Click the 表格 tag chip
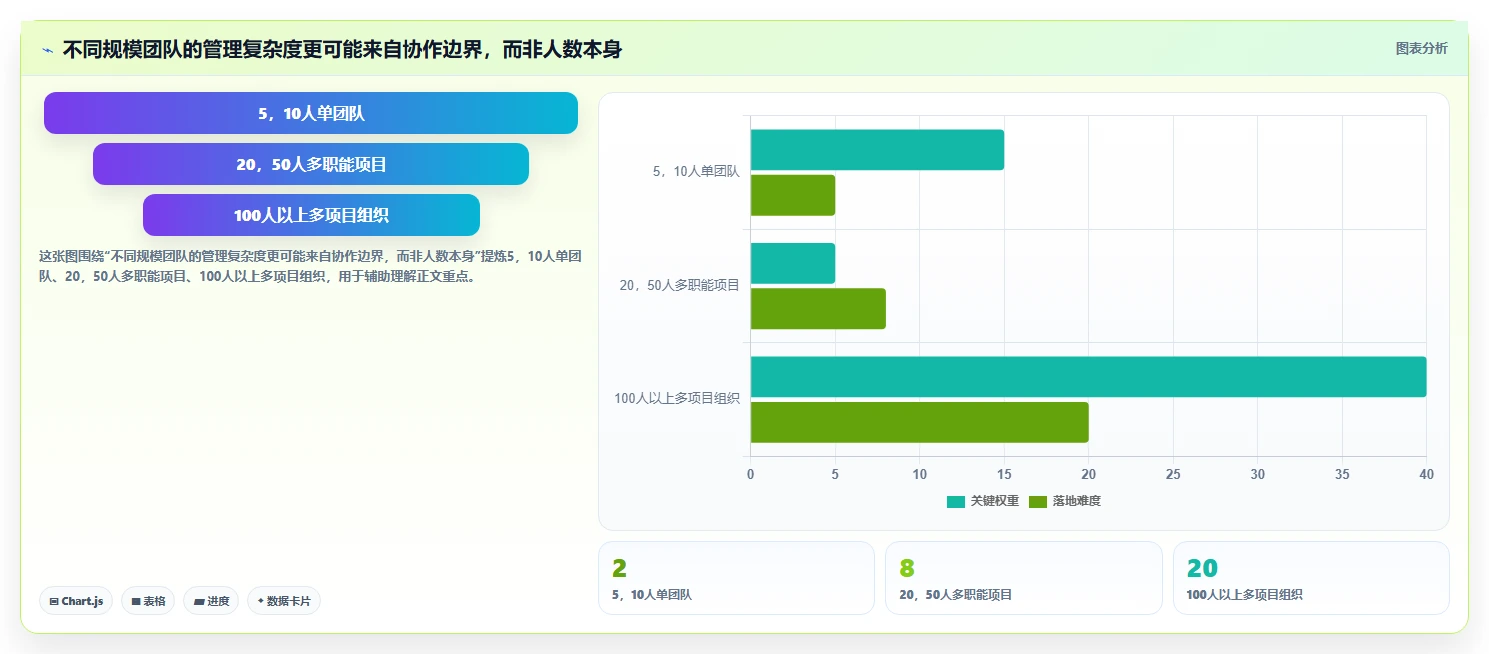 [148, 601]
